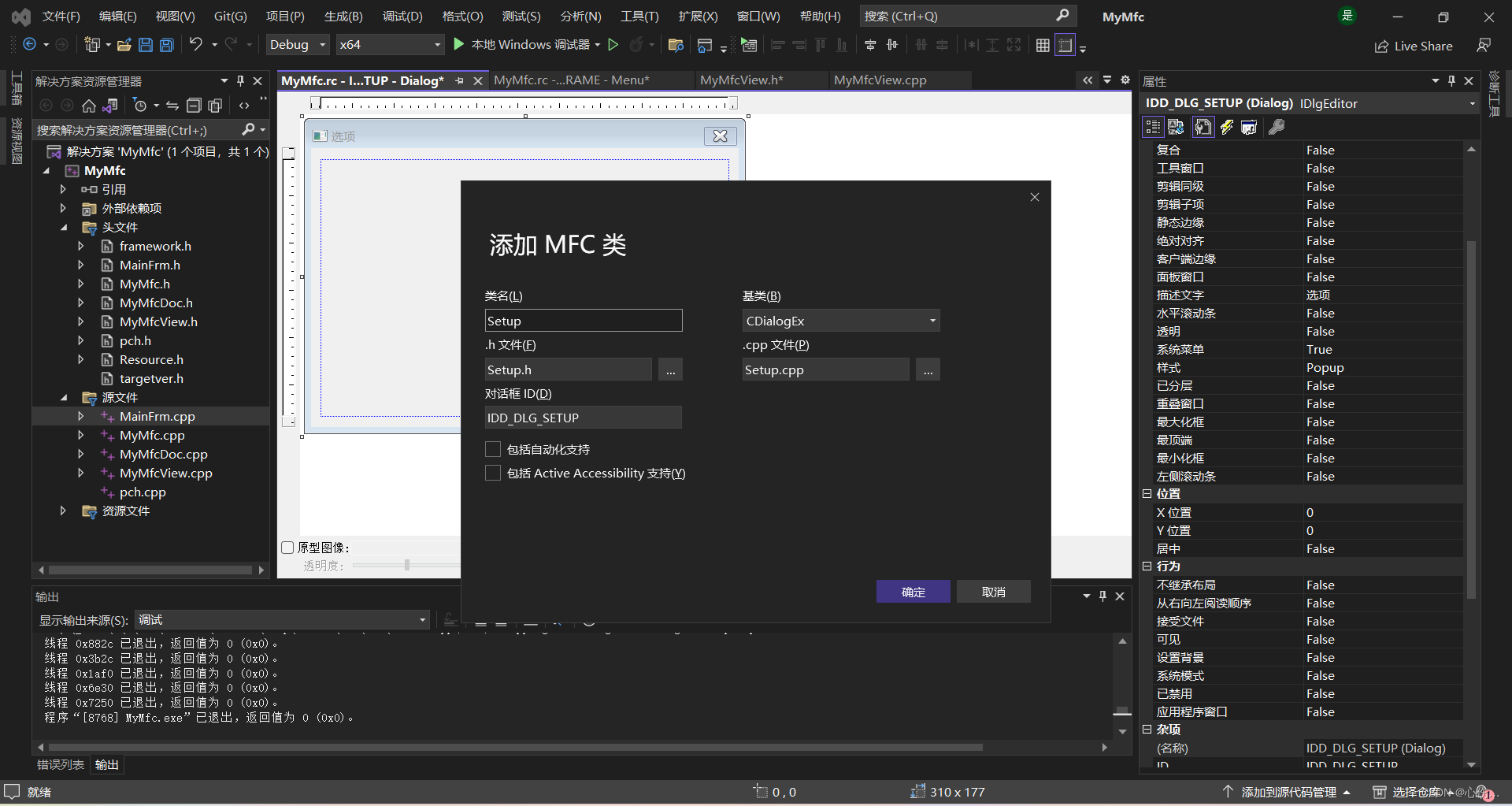The height and width of the screenshot is (806, 1512).
Task: Click the 类名 input field containing Setup
Action: (x=584, y=321)
